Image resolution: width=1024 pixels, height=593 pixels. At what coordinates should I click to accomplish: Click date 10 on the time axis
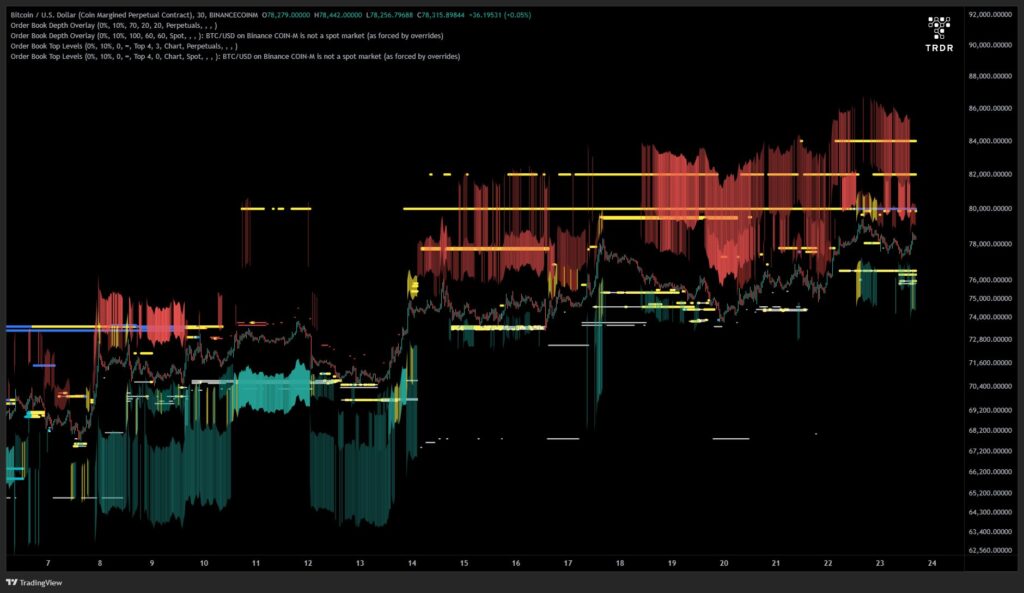coord(204,563)
